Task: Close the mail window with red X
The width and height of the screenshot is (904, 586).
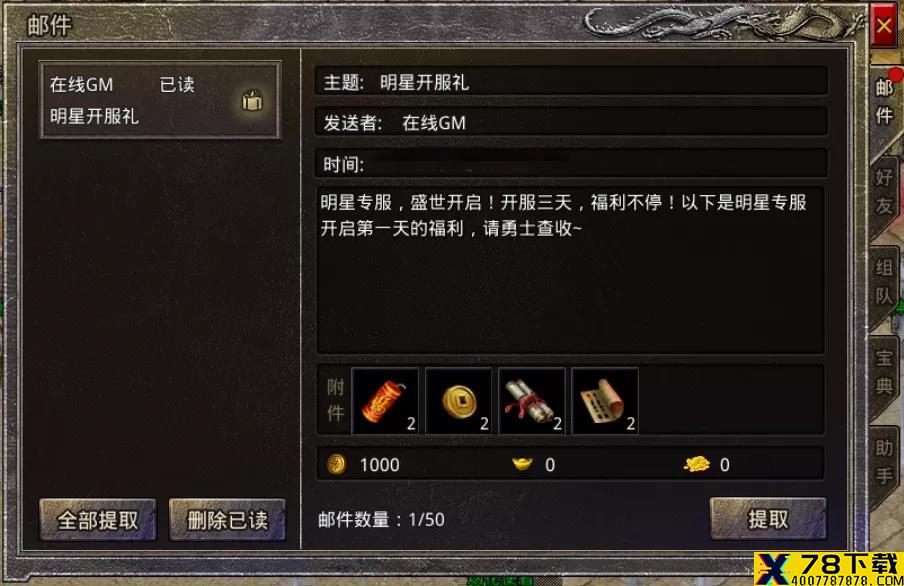Action: coord(884,25)
